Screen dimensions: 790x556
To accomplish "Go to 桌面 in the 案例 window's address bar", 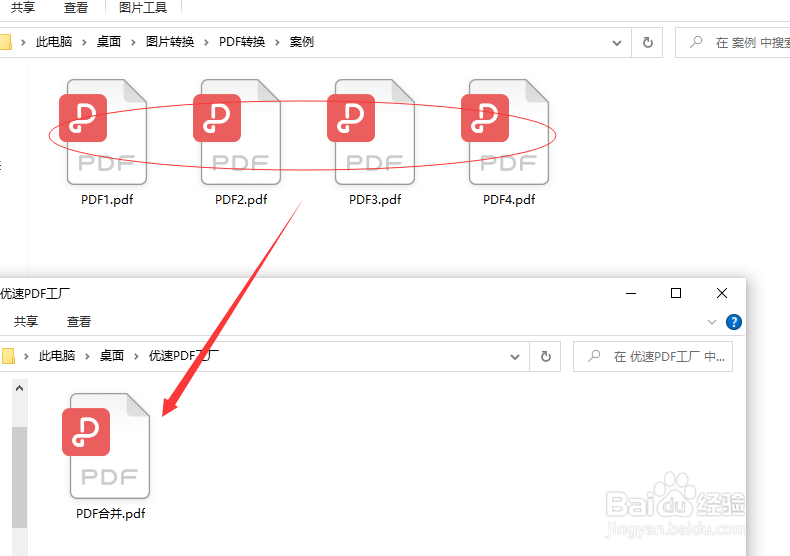I will [109, 42].
